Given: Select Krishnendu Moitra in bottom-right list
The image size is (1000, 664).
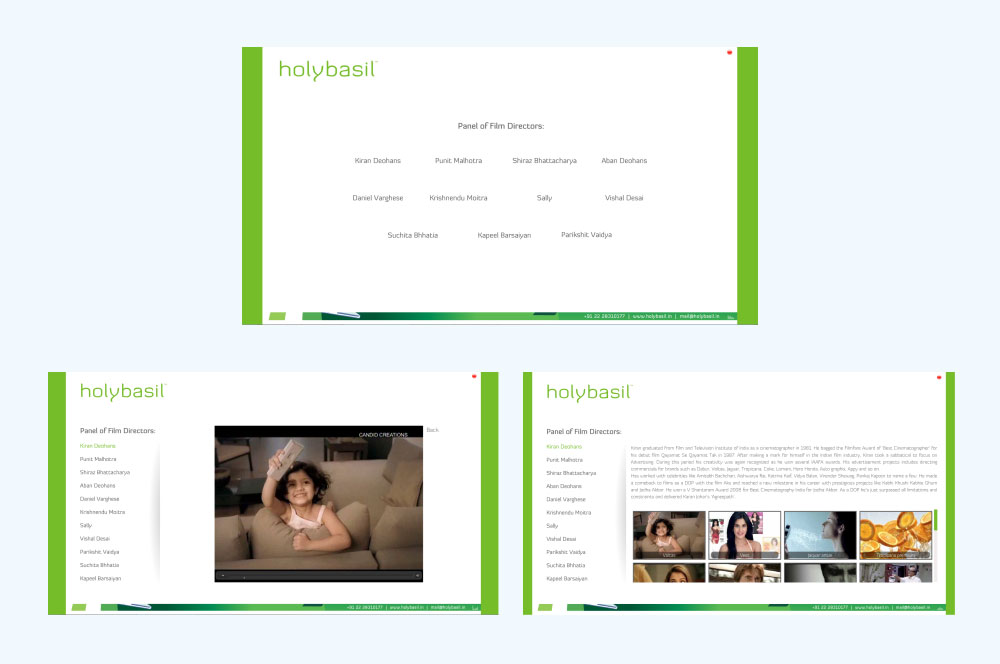Looking at the screenshot, I should coord(569,513).
